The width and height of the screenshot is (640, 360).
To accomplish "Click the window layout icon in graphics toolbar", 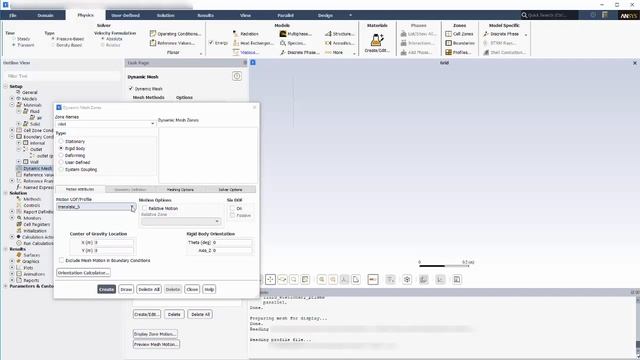I will point(457,279).
